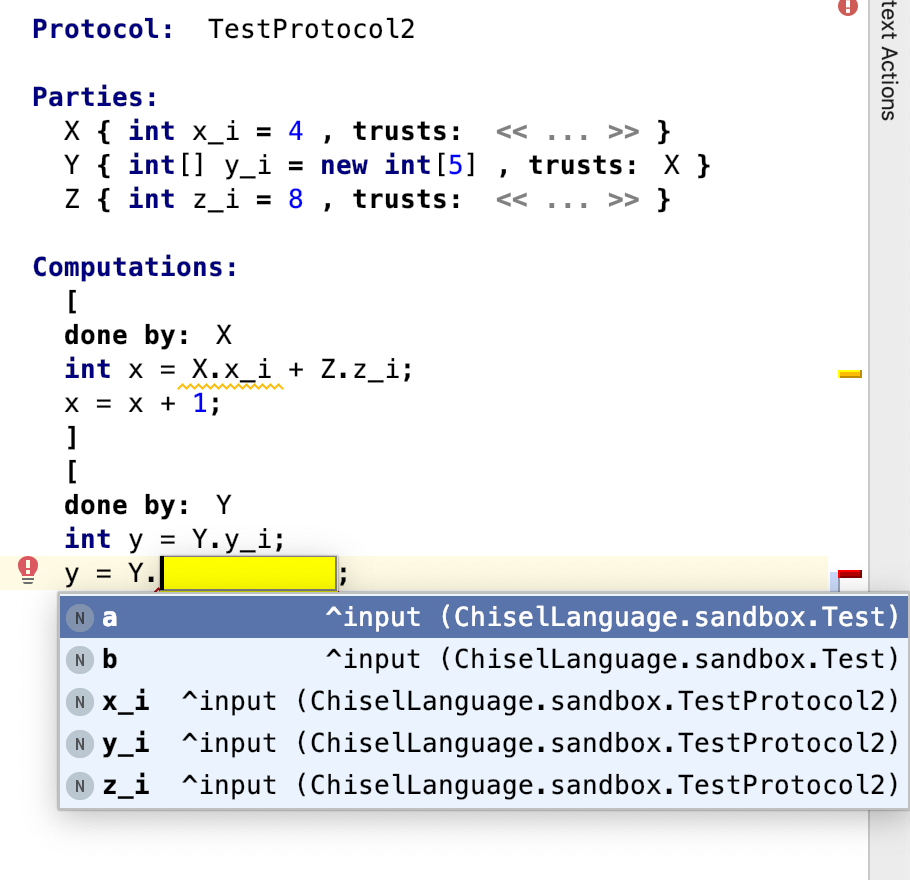Click the red error stripe marker

tap(849, 573)
